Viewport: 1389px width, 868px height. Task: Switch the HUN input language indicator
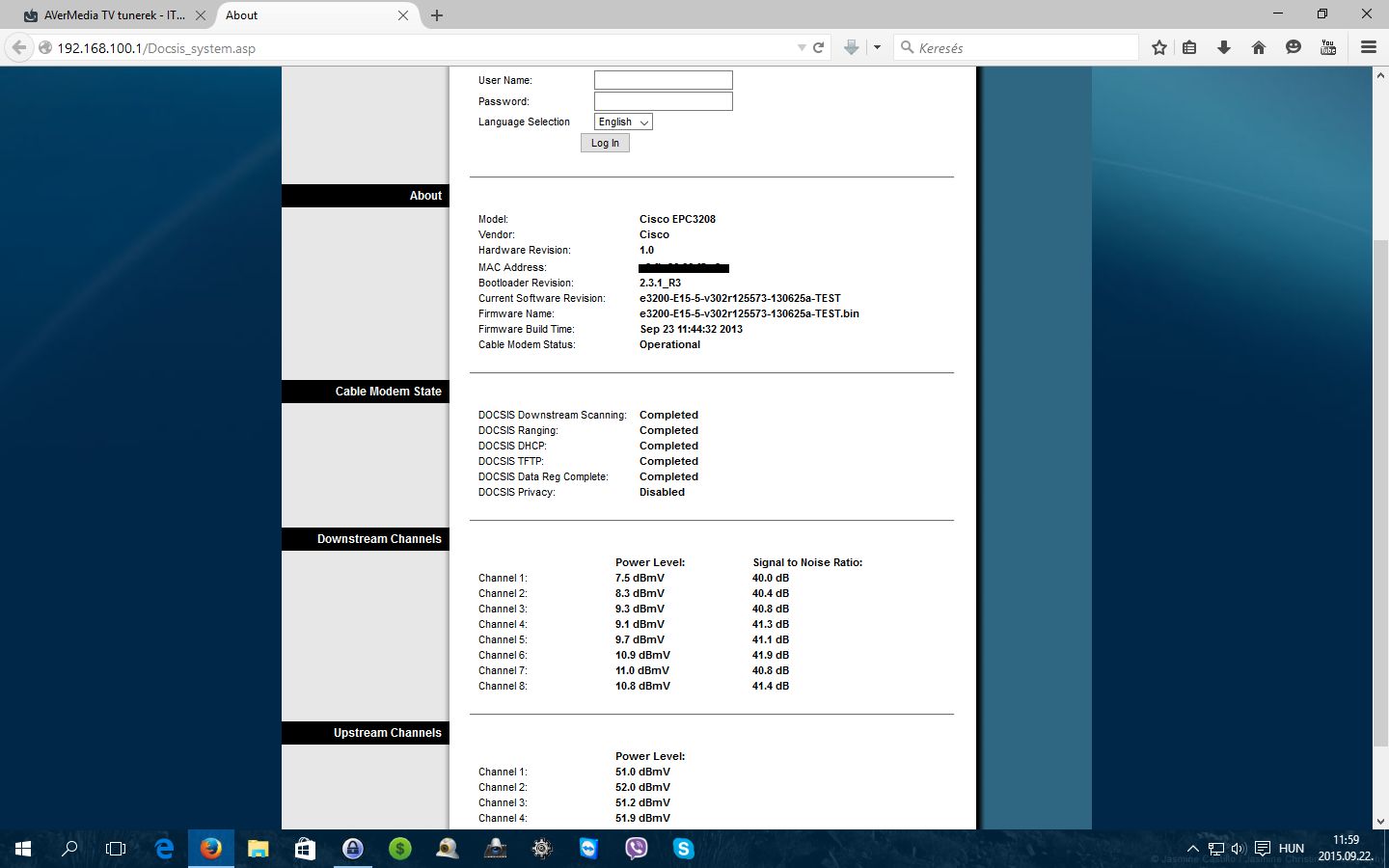point(1292,849)
